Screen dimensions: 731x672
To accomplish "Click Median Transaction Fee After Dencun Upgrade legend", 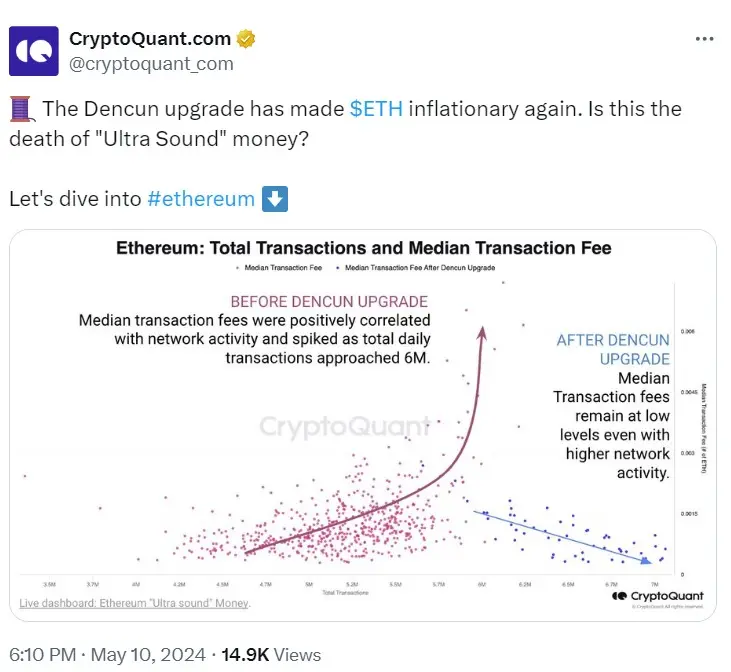I will coord(416,268).
